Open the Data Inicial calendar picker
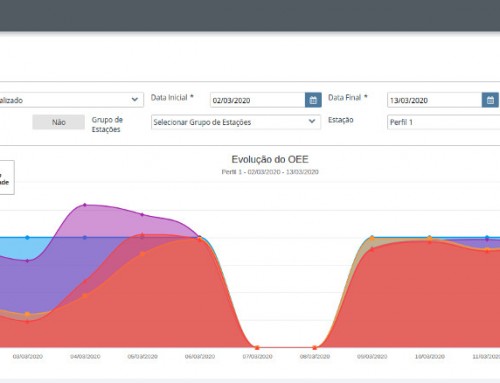The image size is (500, 383). tap(313, 100)
